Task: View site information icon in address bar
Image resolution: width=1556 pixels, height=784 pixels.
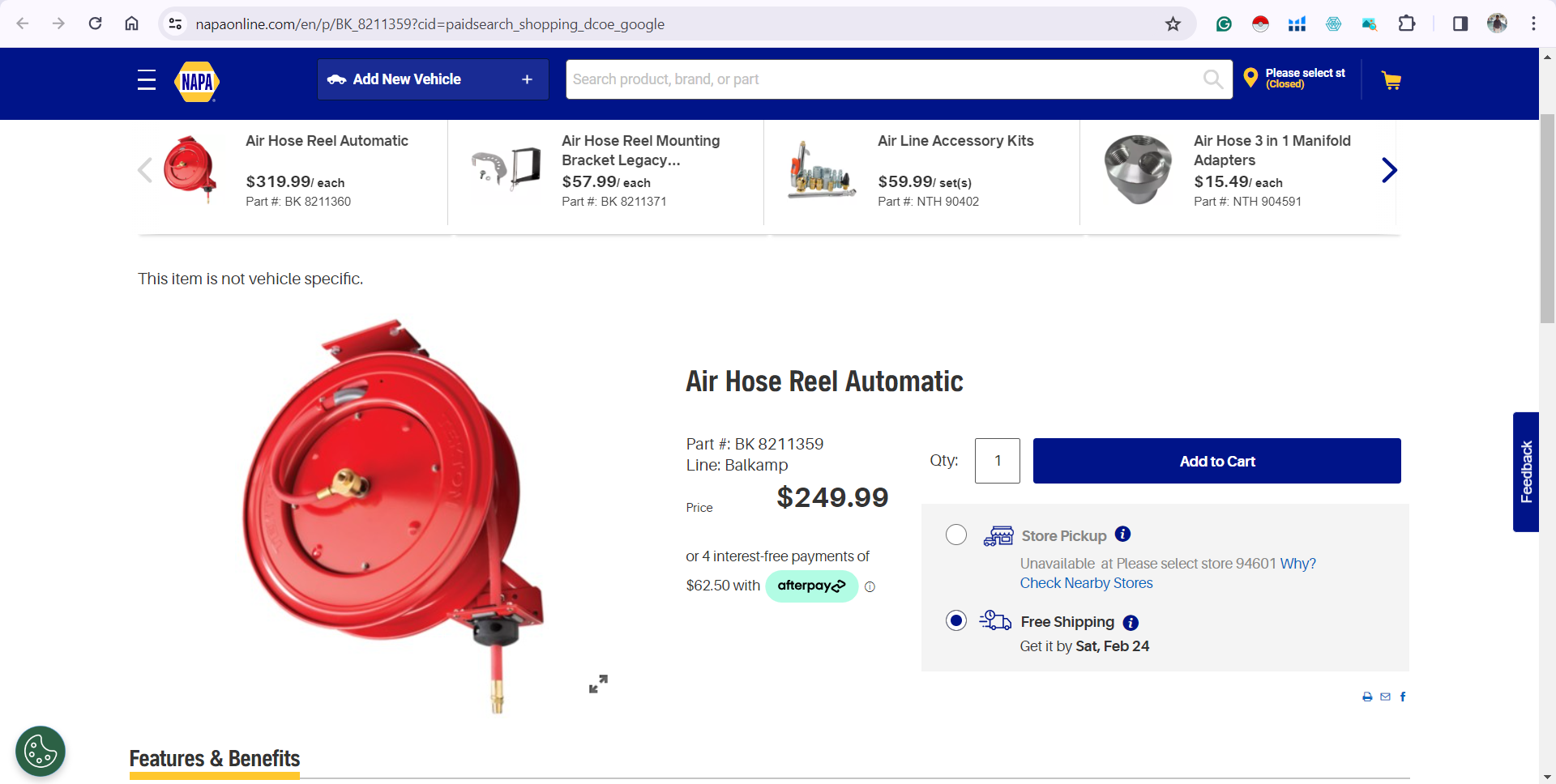Action: [175, 23]
